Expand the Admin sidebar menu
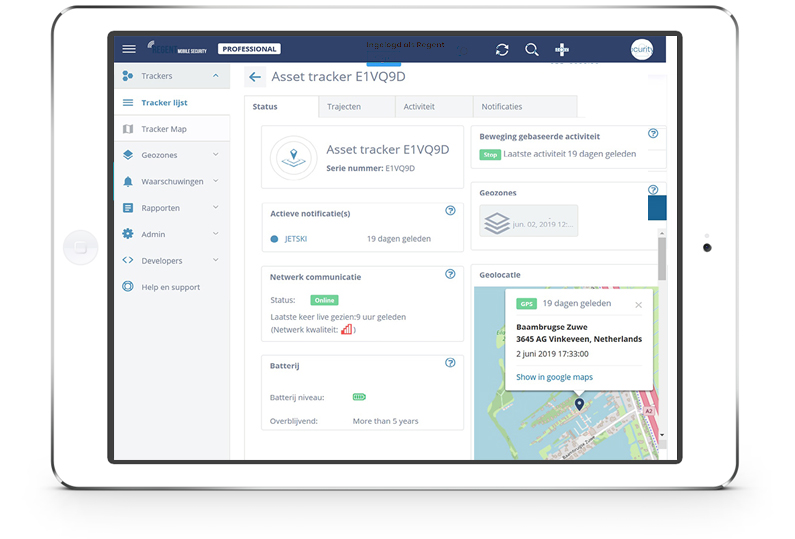This screenshot has width=795, height=539. coord(216,234)
